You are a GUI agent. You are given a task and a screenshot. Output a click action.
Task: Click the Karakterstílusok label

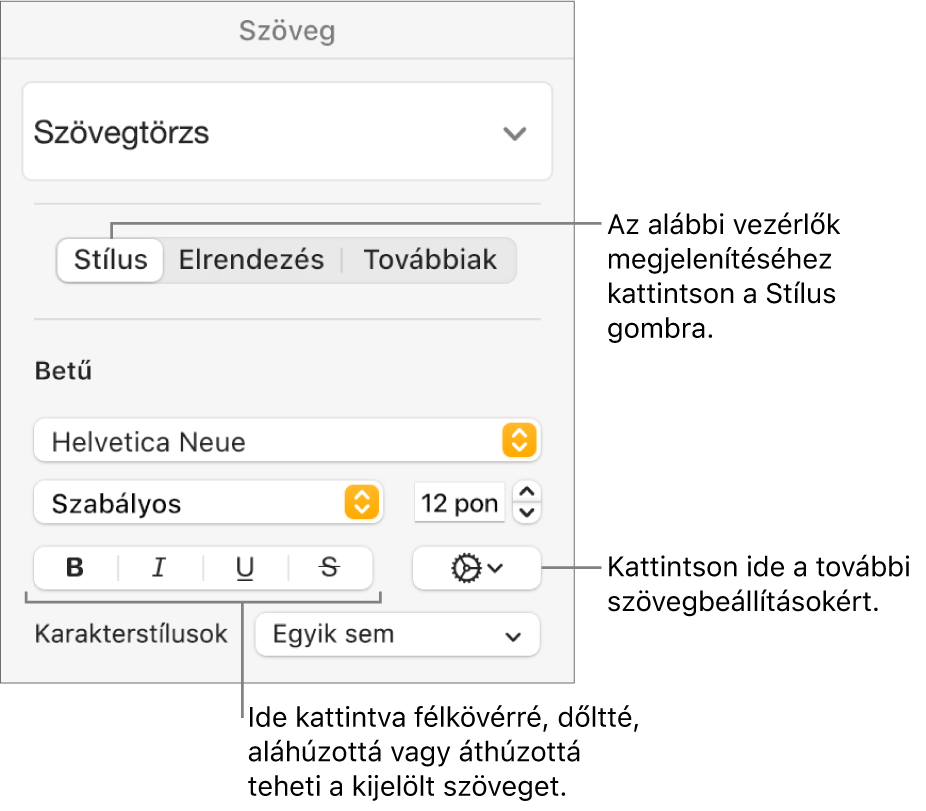pyautogui.click(x=131, y=634)
